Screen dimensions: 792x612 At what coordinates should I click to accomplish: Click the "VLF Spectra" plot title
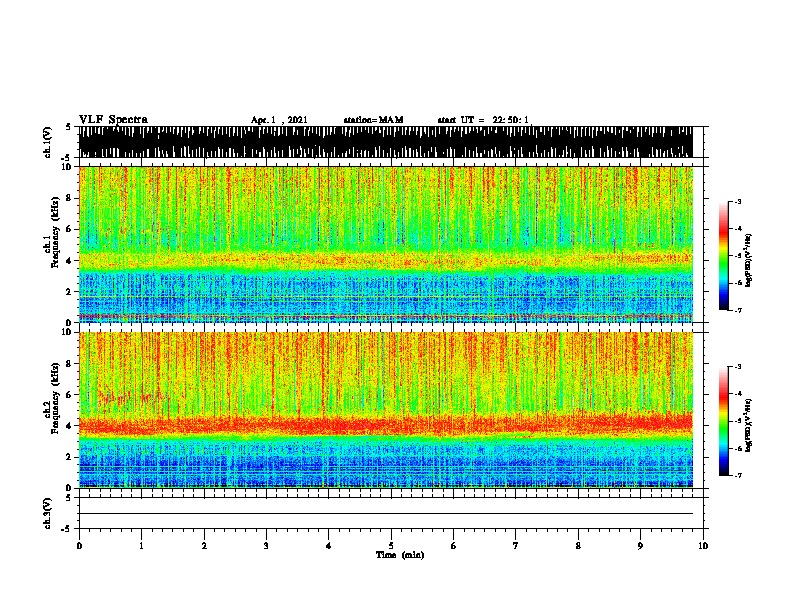(113, 120)
